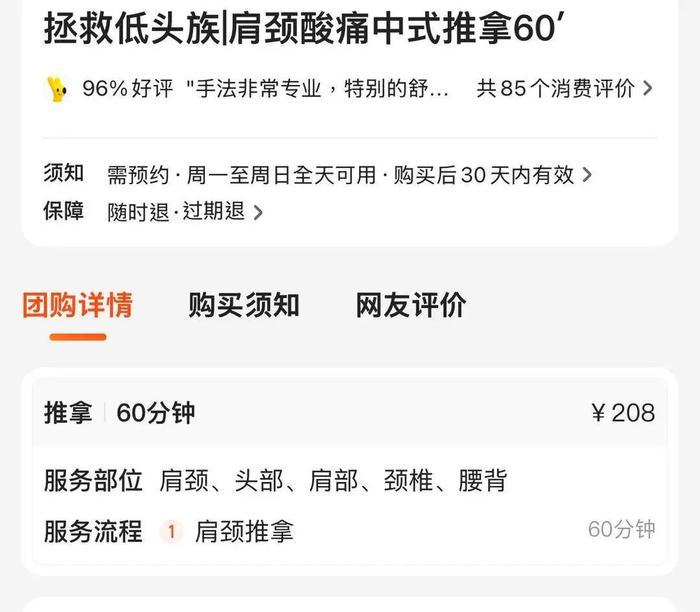Viewport: 700px width, 612px height.
Task: Tap the 96%好评 rating text
Action: pyautogui.click(x=128, y=88)
